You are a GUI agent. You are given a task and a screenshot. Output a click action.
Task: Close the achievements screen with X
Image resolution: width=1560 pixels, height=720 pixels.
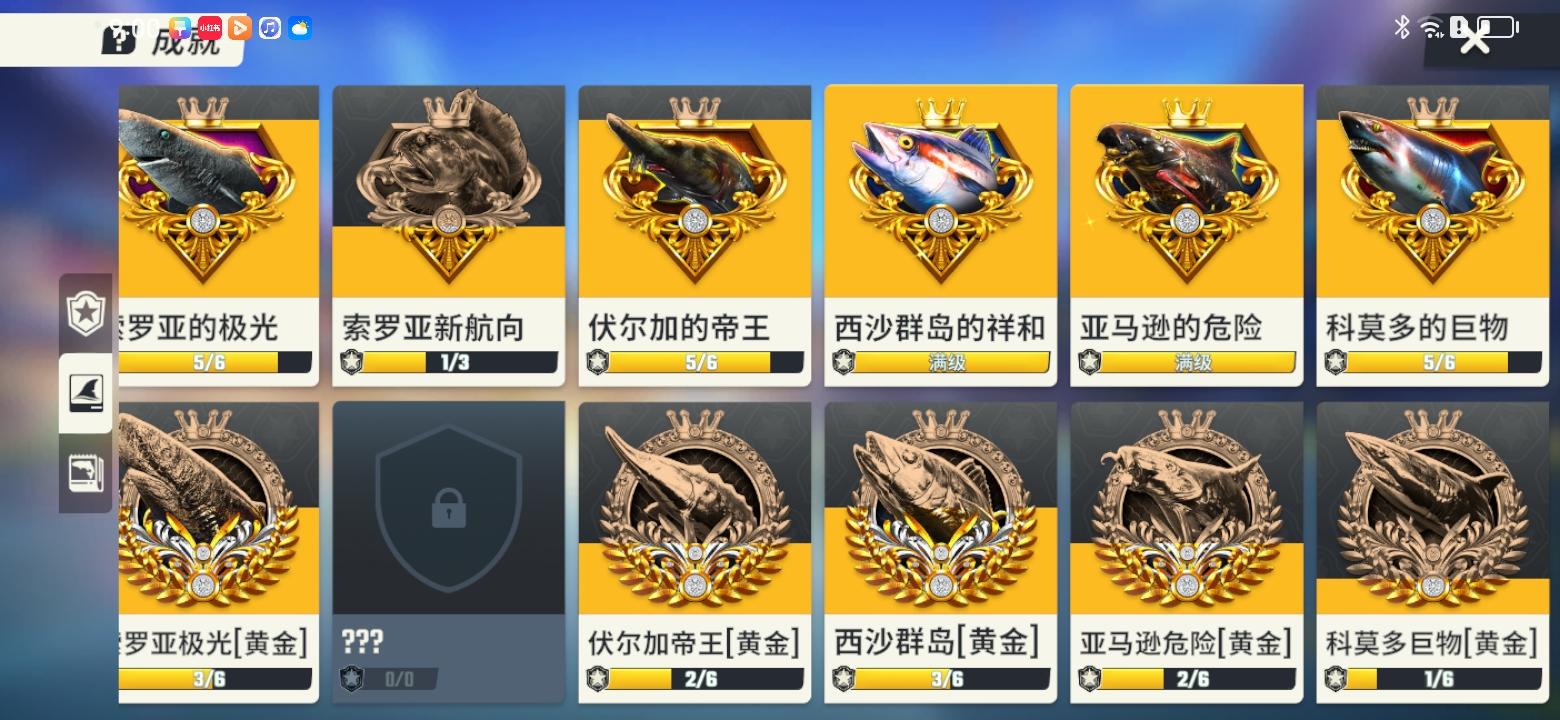coord(1475,38)
